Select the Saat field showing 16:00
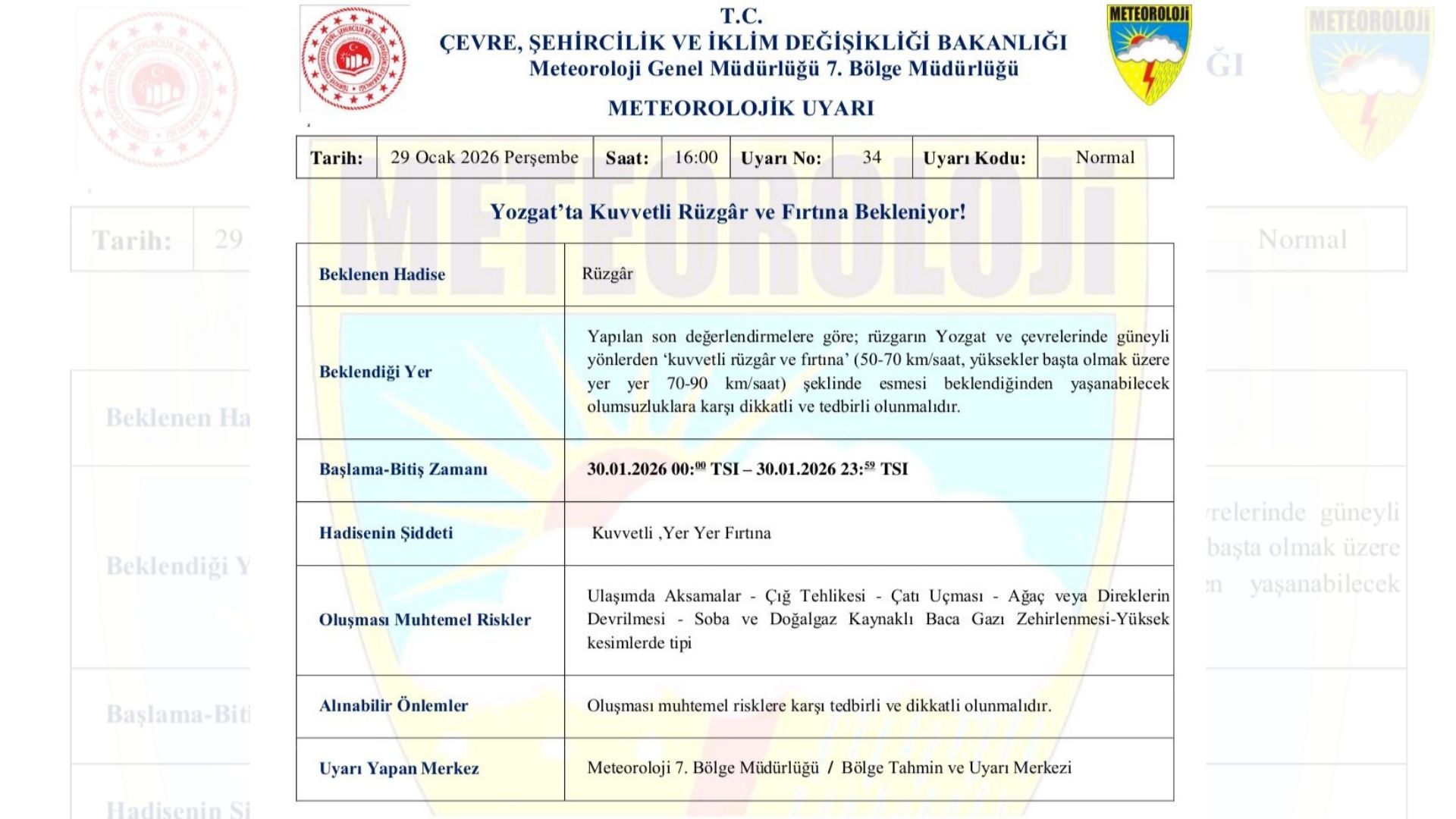 pyautogui.click(x=696, y=157)
